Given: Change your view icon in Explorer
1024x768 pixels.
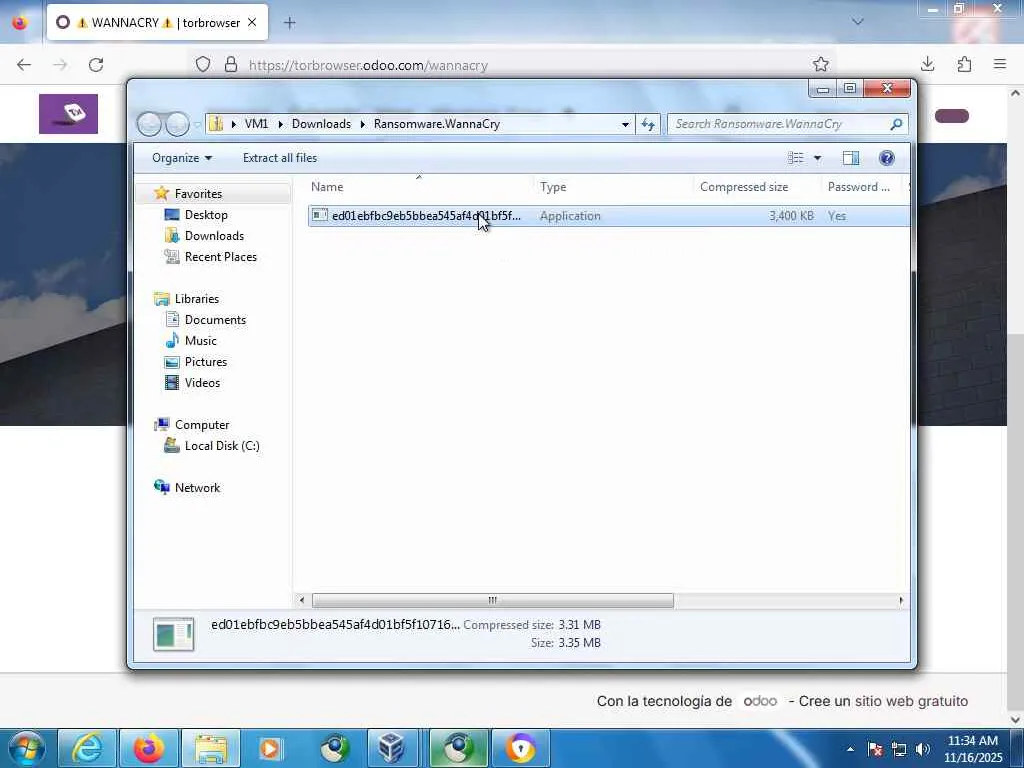Looking at the screenshot, I should 795,158.
